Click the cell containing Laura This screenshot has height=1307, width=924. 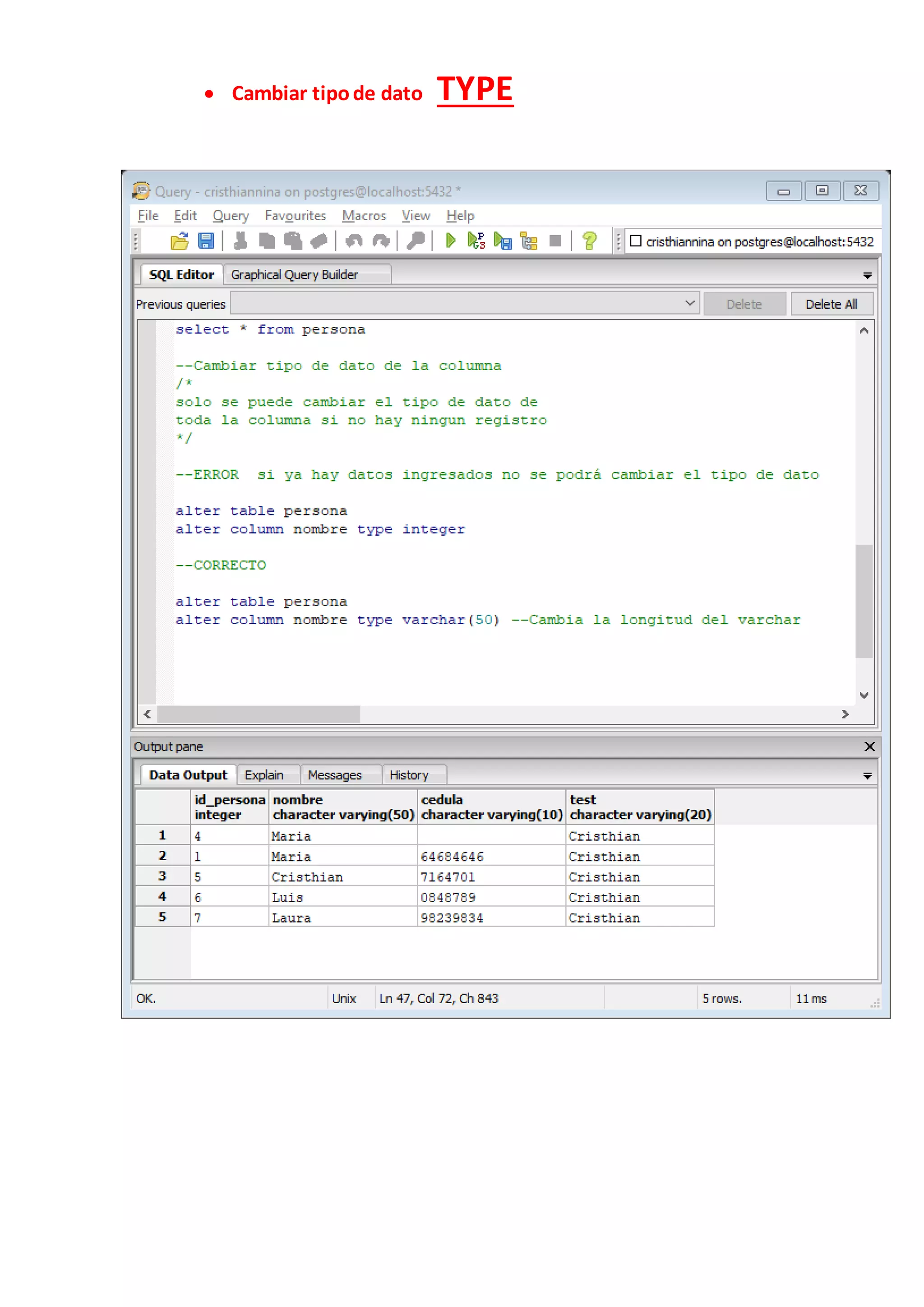coord(343,918)
